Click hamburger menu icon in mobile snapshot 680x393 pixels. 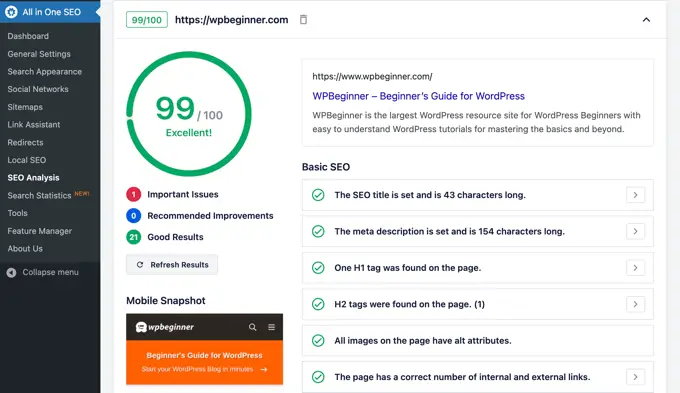[x=271, y=327]
